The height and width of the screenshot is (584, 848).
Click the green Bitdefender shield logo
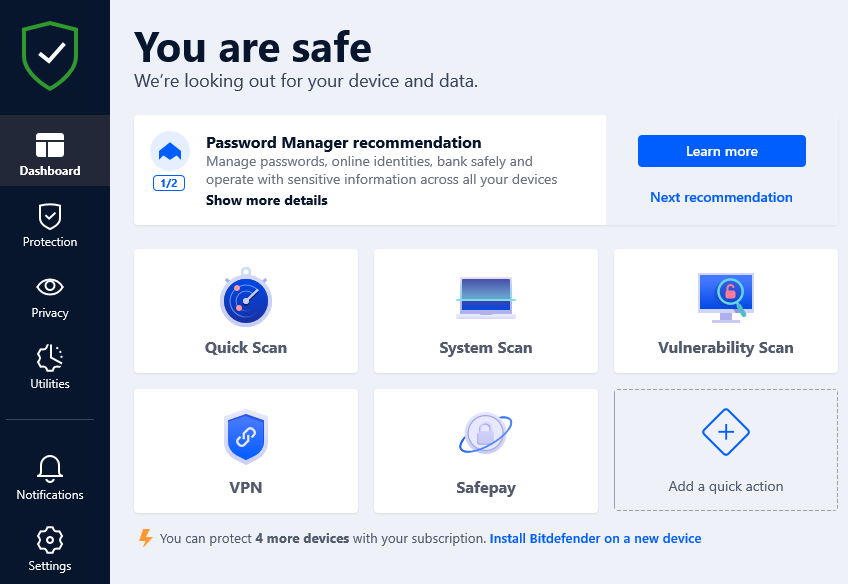(x=50, y=55)
